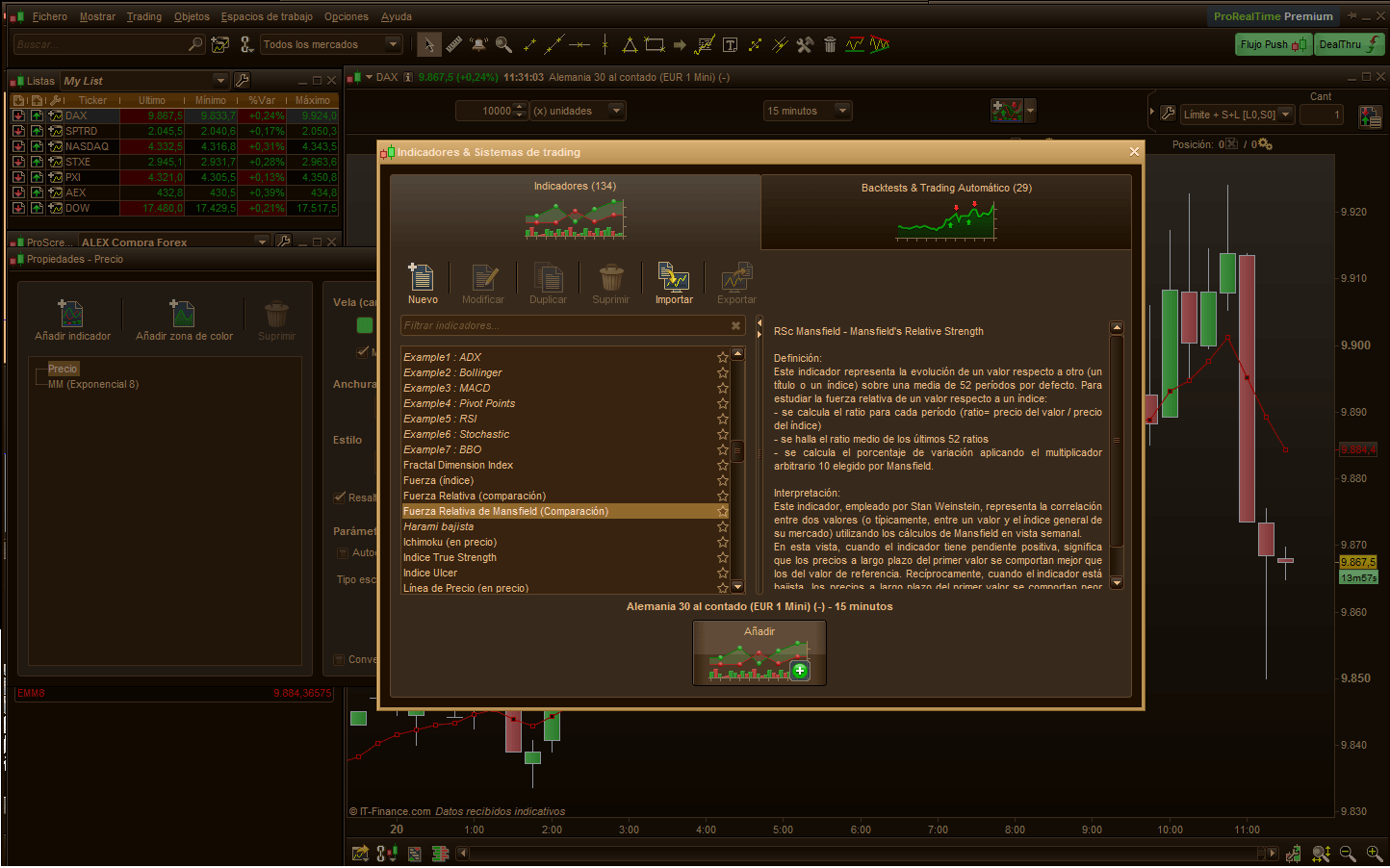The image size is (1390, 868).
Task: Open the Mostrar menu
Action: pos(97,16)
